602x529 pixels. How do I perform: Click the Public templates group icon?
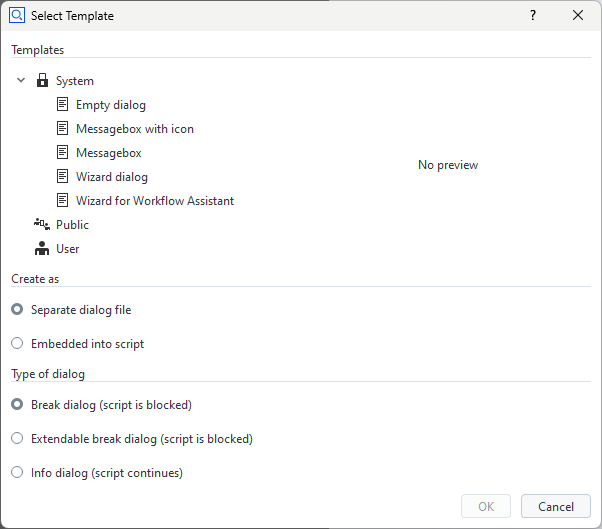(42, 225)
